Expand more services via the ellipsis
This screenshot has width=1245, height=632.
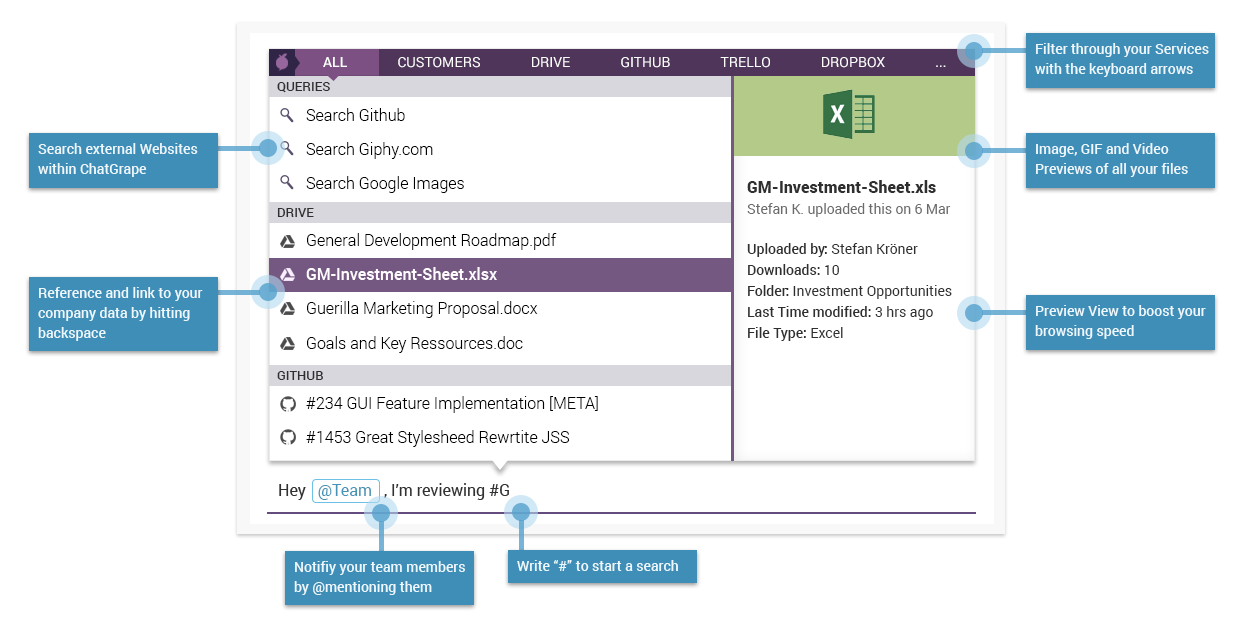point(940,63)
